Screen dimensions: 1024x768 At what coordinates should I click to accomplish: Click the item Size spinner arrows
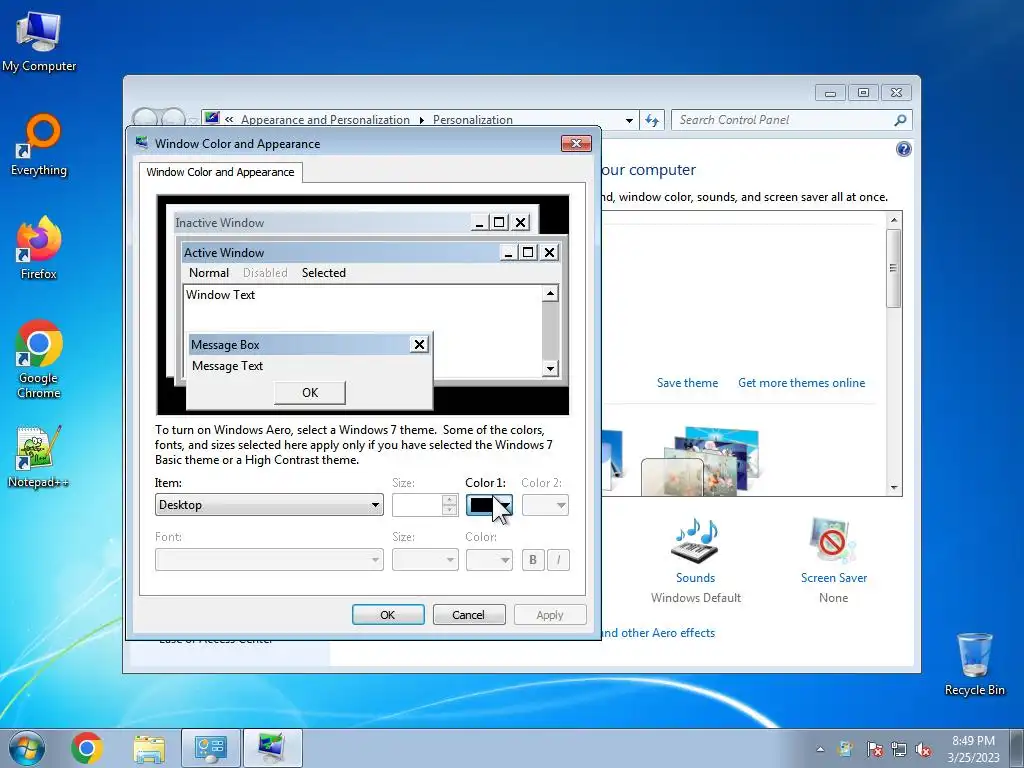(449, 505)
